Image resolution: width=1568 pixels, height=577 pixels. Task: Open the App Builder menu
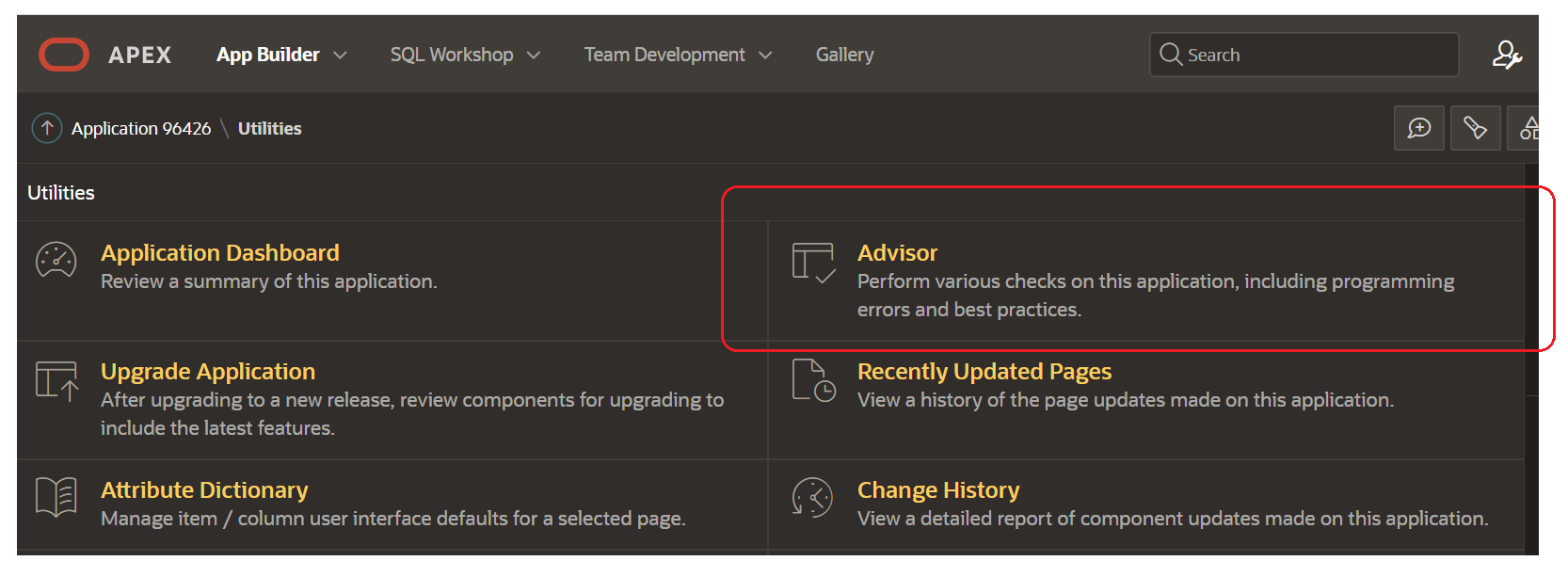(x=268, y=55)
